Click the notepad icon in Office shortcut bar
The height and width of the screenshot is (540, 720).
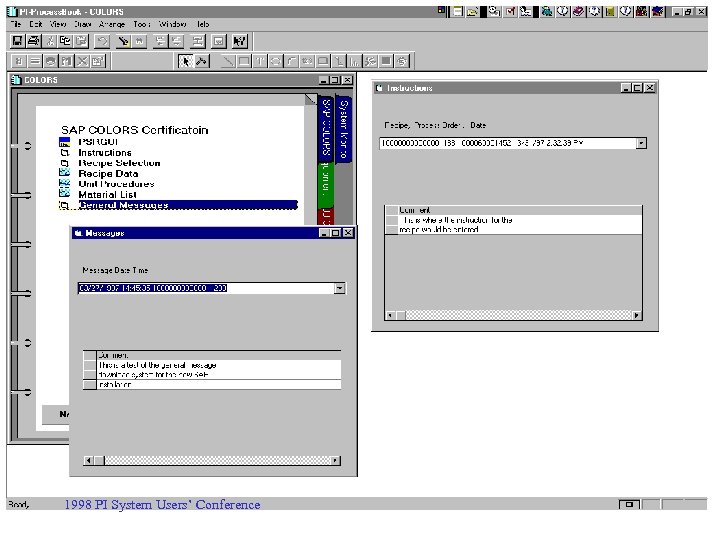click(458, 11)
